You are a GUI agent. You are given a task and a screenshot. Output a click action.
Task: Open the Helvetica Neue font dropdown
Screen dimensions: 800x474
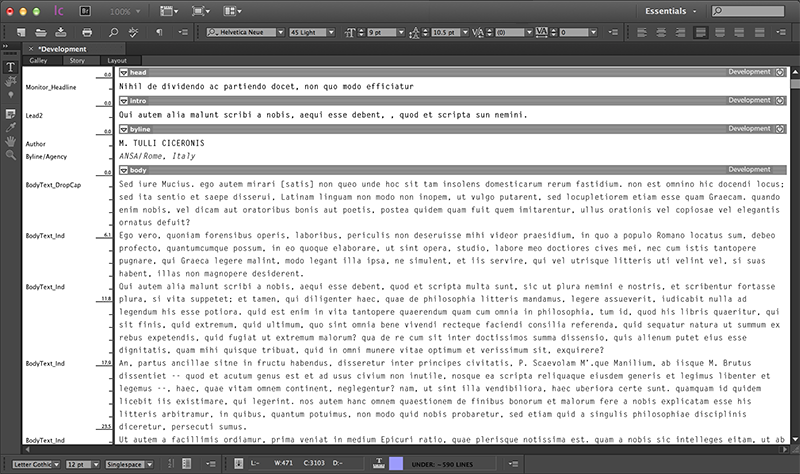[x=281, y=32]
